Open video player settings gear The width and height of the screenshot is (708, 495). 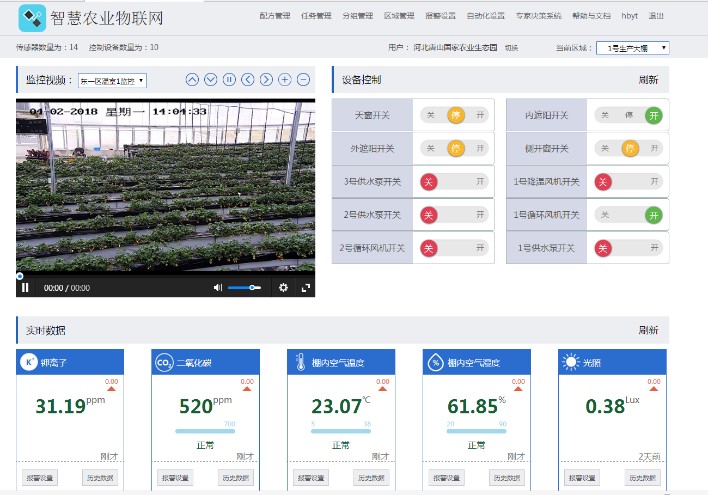coord(283,288)
